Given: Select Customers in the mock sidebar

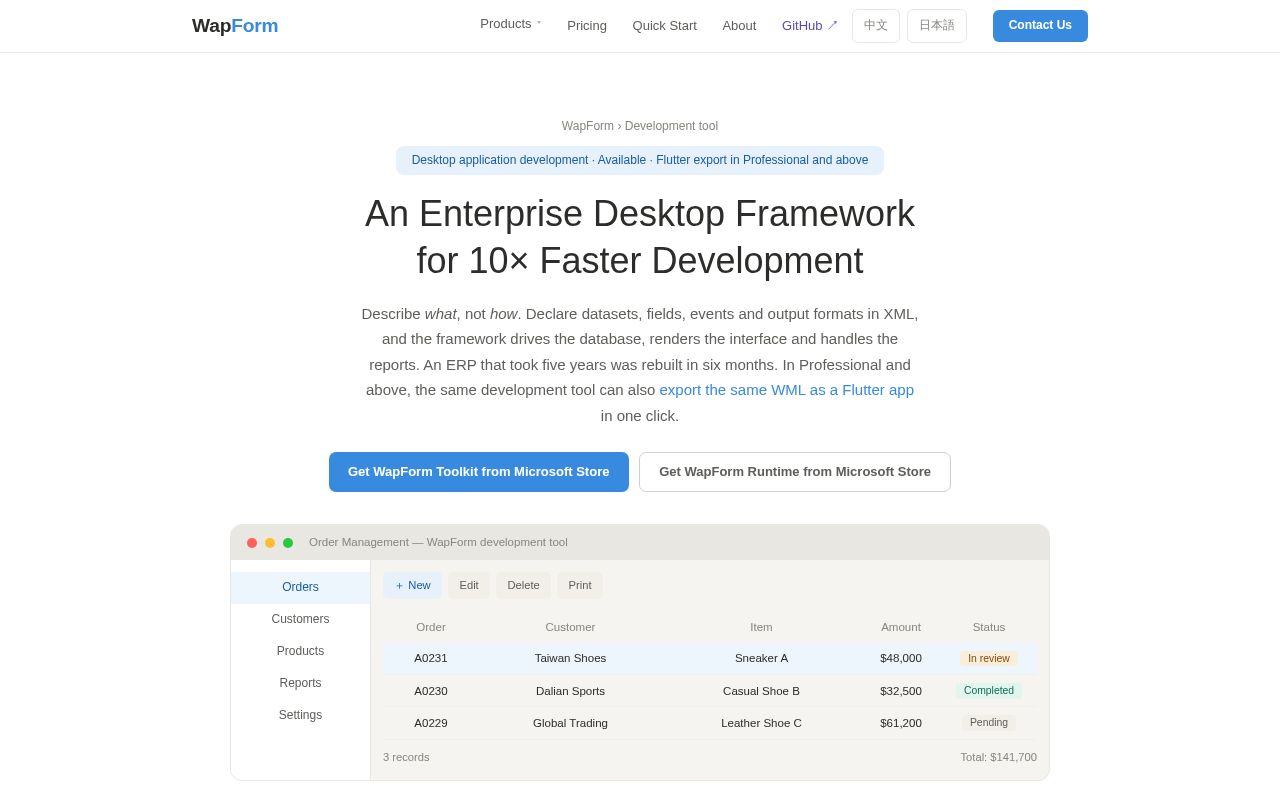Looking at the screenshot, I should [300, 620].
